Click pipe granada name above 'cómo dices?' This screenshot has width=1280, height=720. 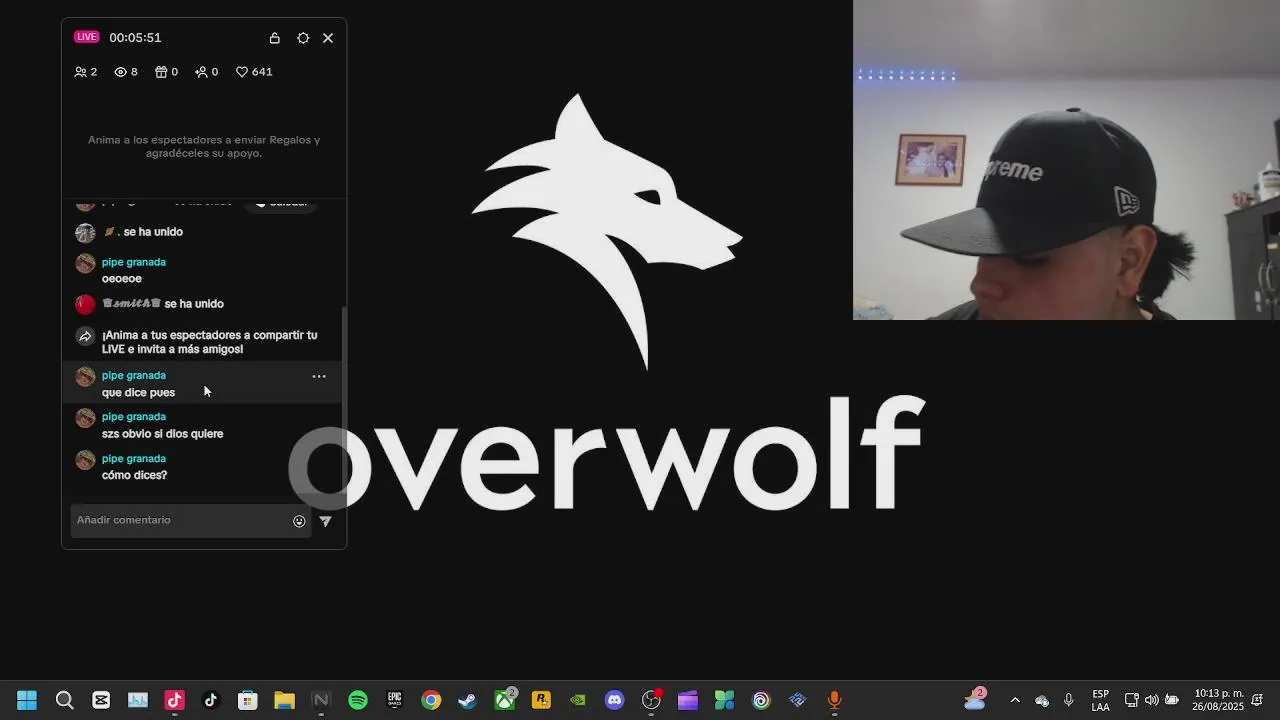click(134, 459)
